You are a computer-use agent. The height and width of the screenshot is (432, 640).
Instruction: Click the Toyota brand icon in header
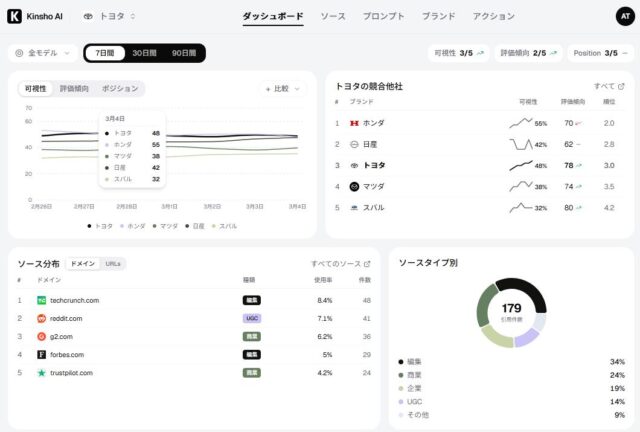pyautogui.click(x=88, y=16)
